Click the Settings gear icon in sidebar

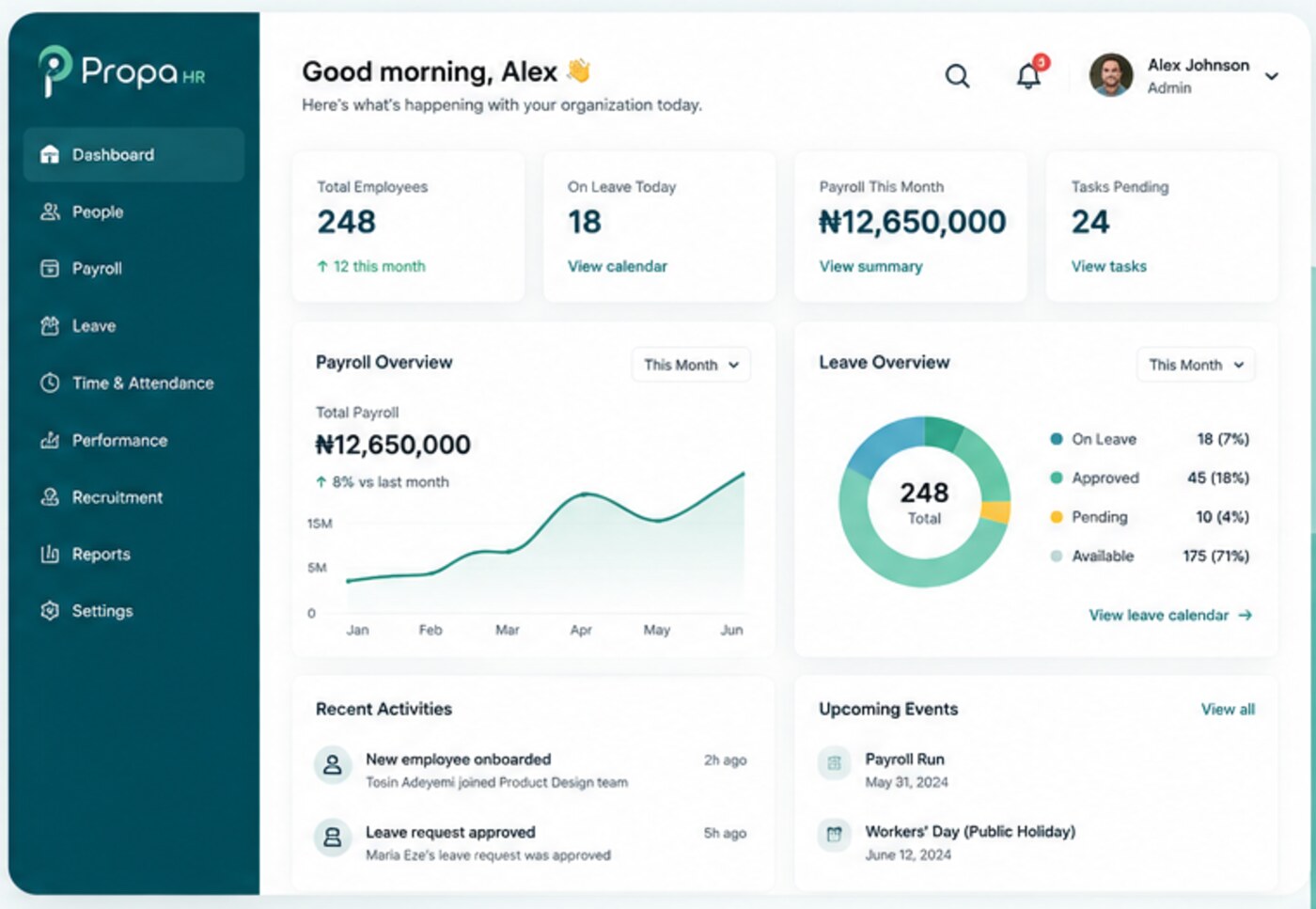click(50, 611)
